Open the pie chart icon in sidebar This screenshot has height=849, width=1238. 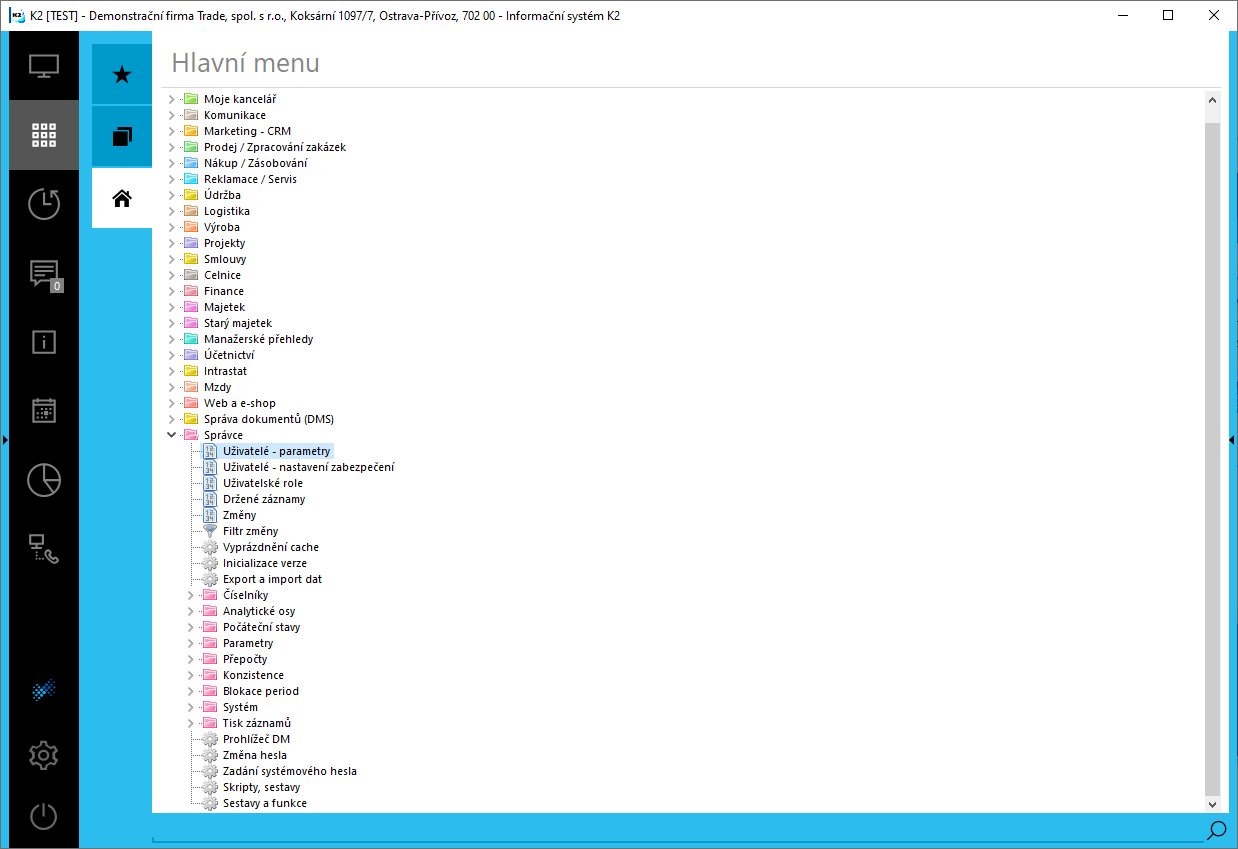(x=44, y=480)
